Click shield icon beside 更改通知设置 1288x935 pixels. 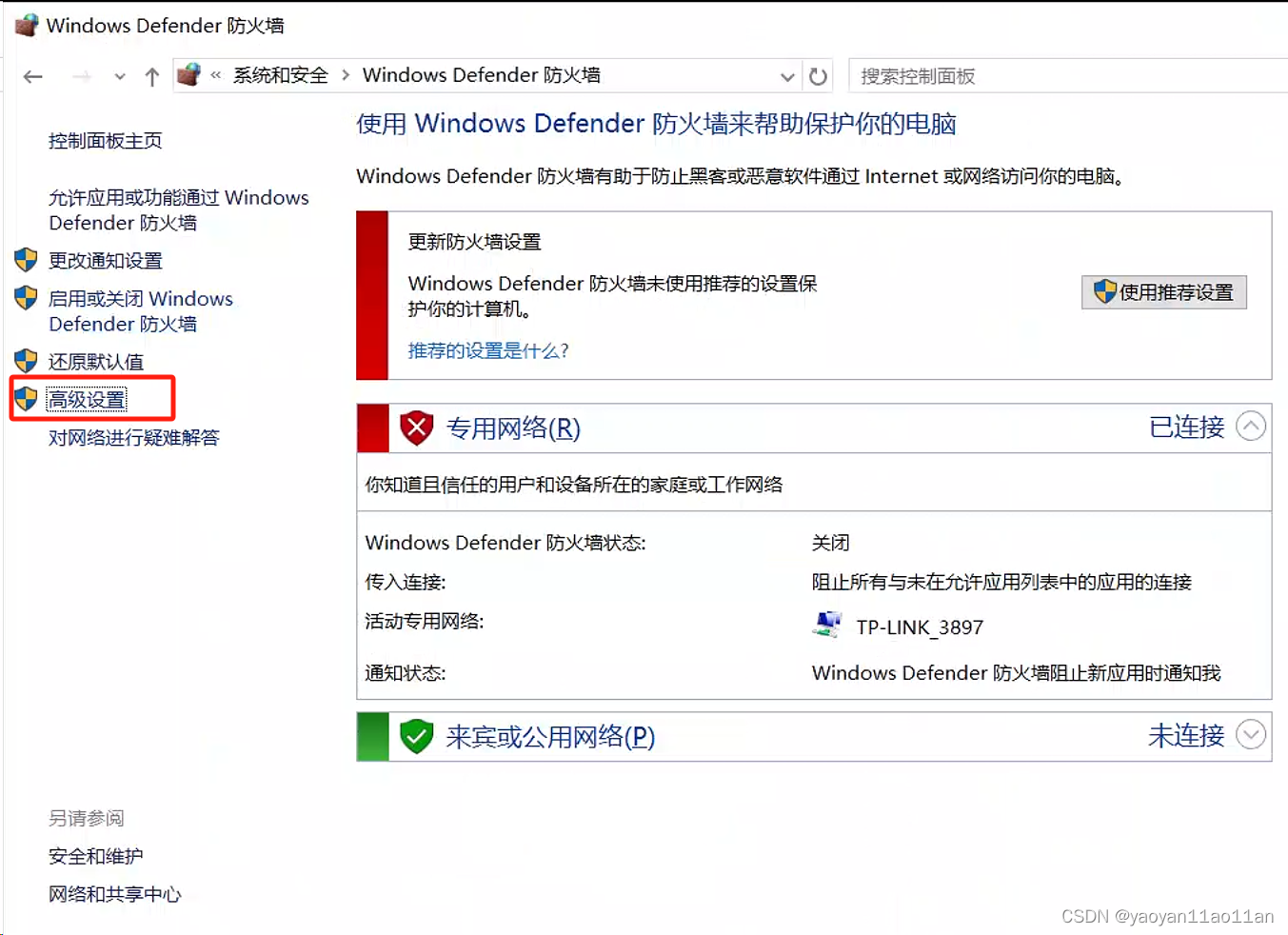click(x=26, y=259)
